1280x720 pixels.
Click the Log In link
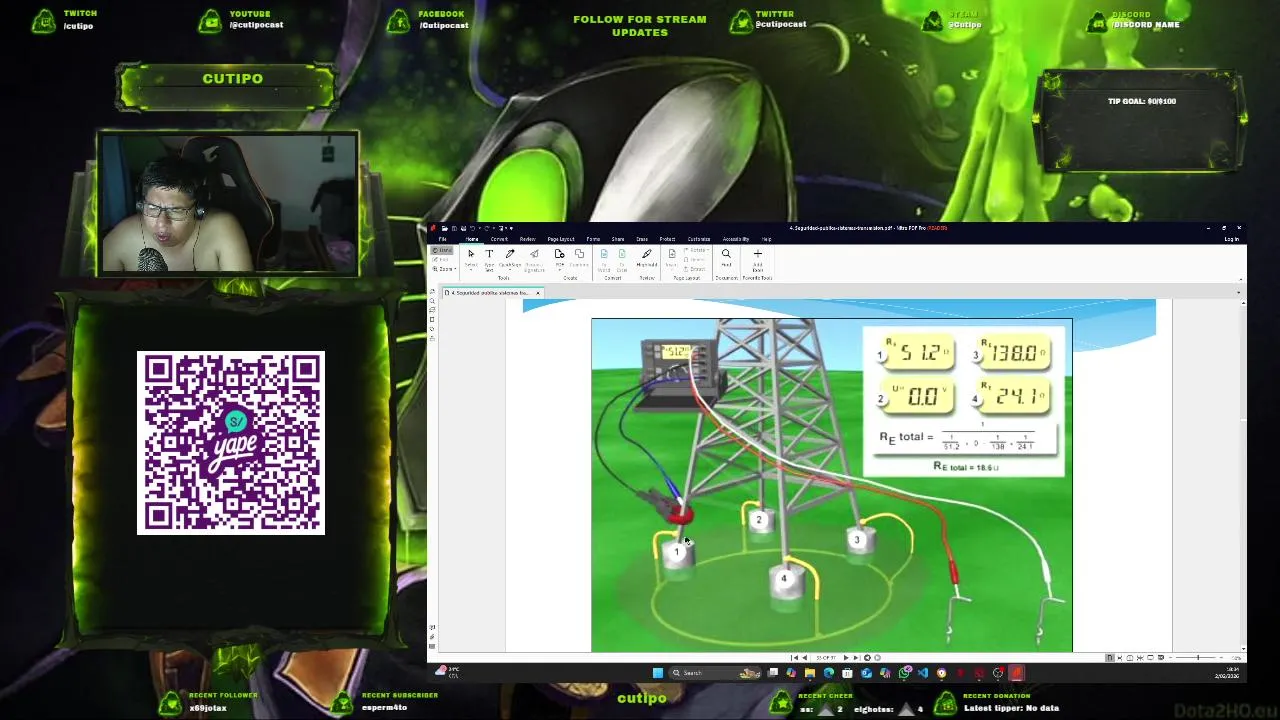(1231, 239)
